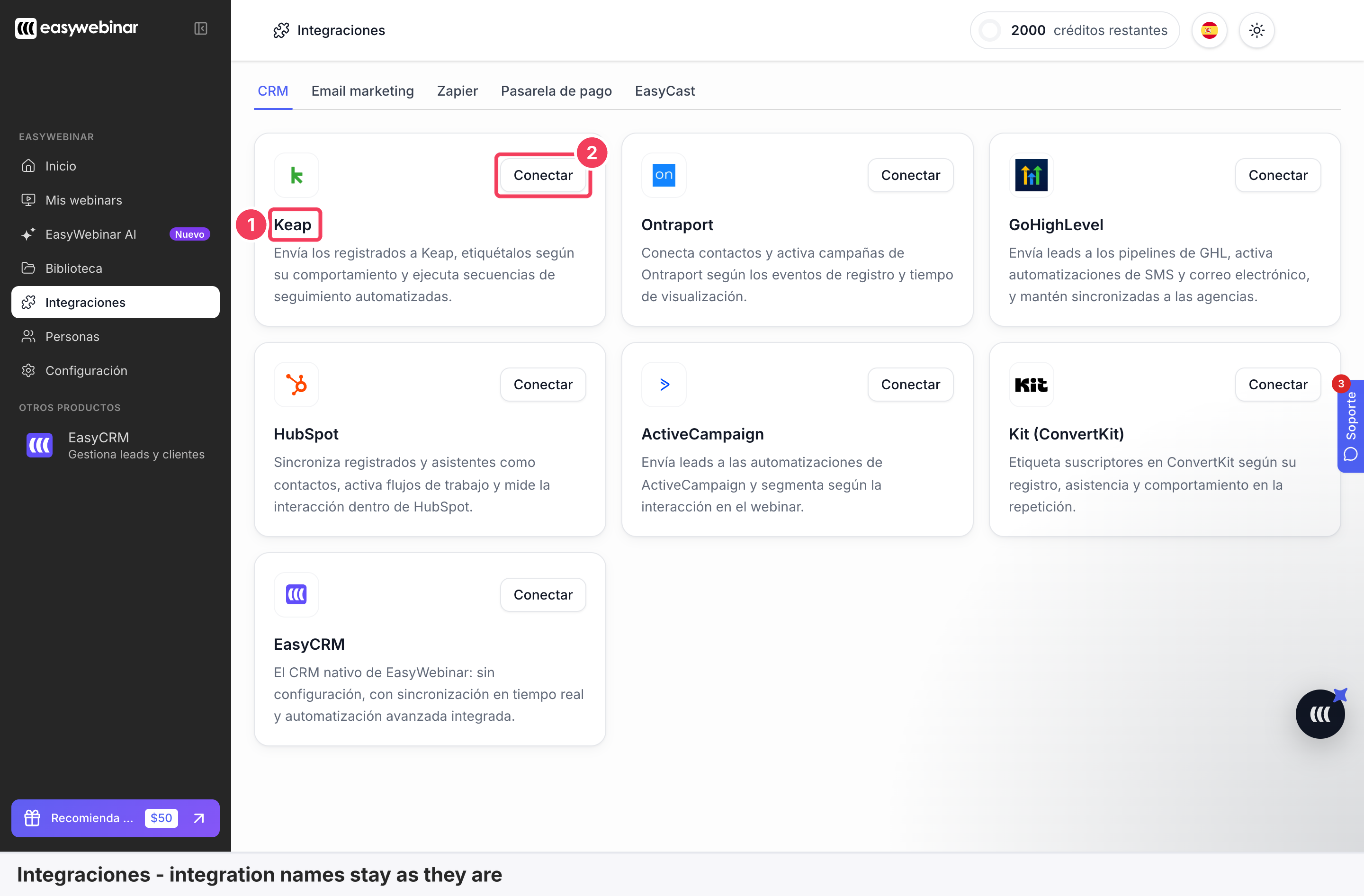
Task: Connect the Kit (ConvertKit) integration
Action: (1277, 385)
